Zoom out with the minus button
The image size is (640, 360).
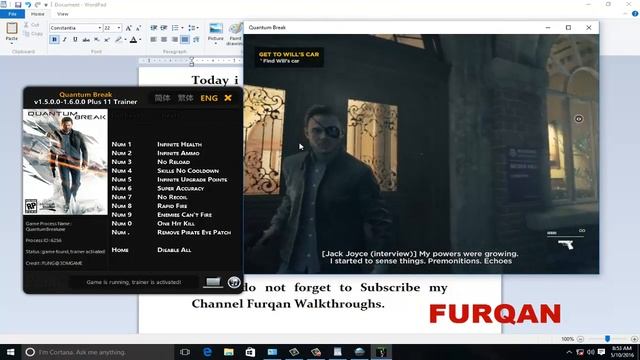click(580, 339)
